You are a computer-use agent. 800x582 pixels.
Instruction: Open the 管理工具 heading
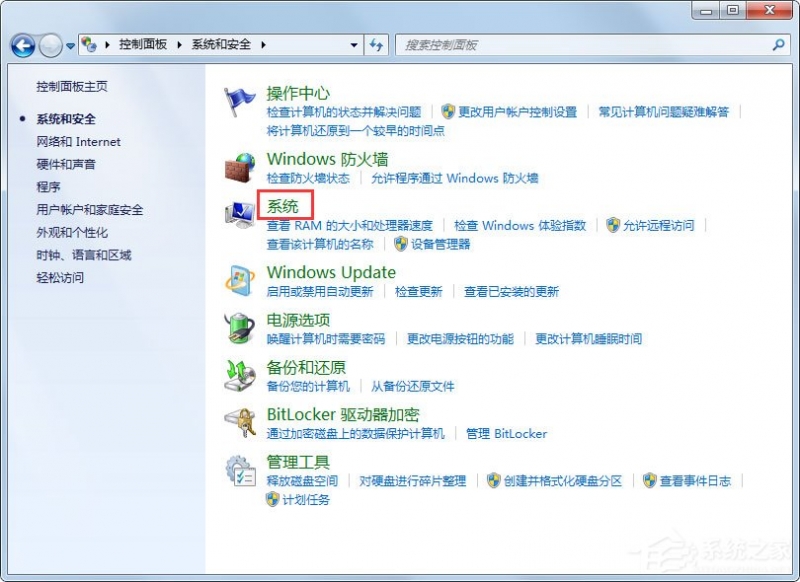coord(298,462)
